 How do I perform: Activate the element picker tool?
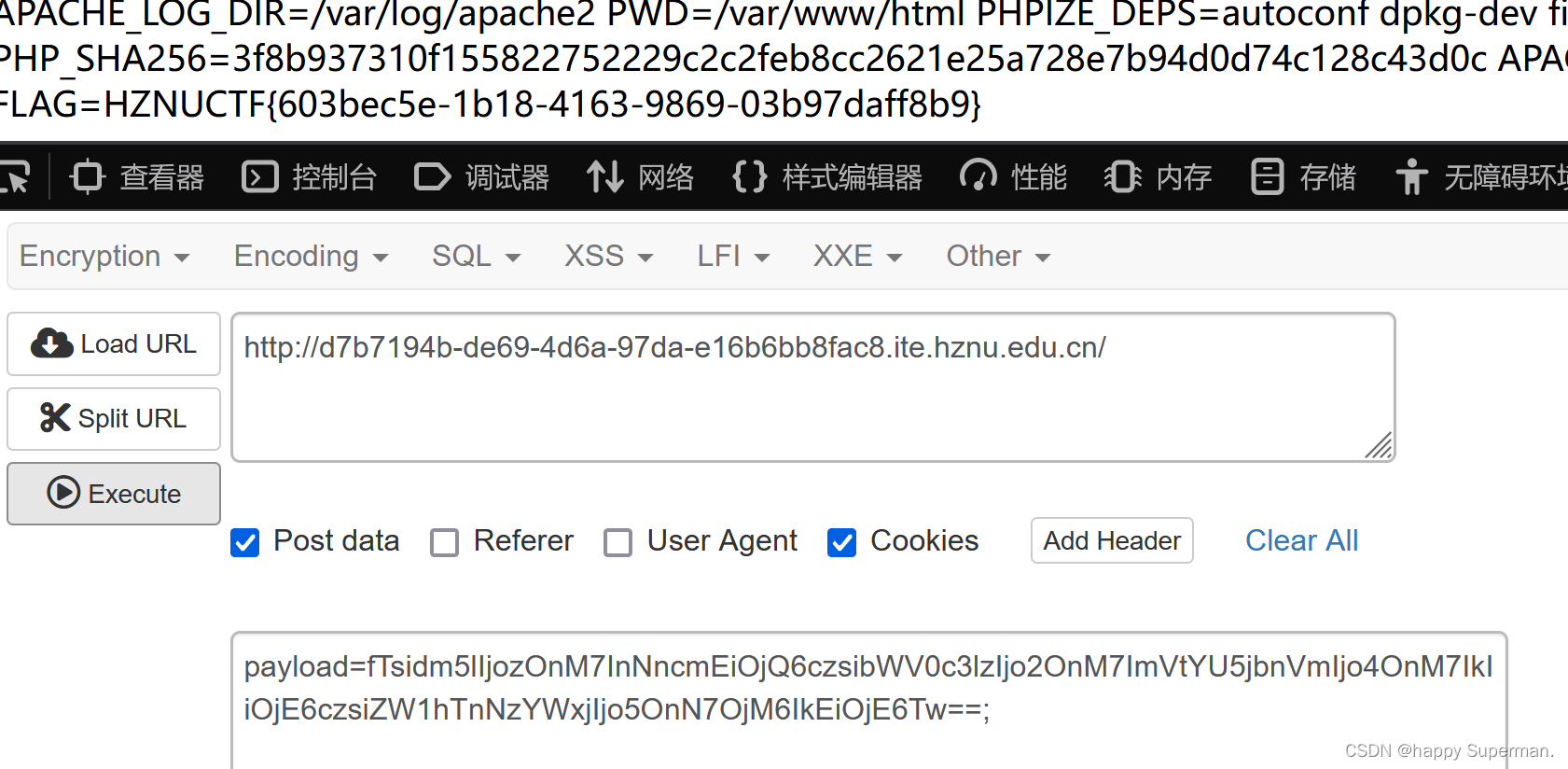tap(19, 176)
